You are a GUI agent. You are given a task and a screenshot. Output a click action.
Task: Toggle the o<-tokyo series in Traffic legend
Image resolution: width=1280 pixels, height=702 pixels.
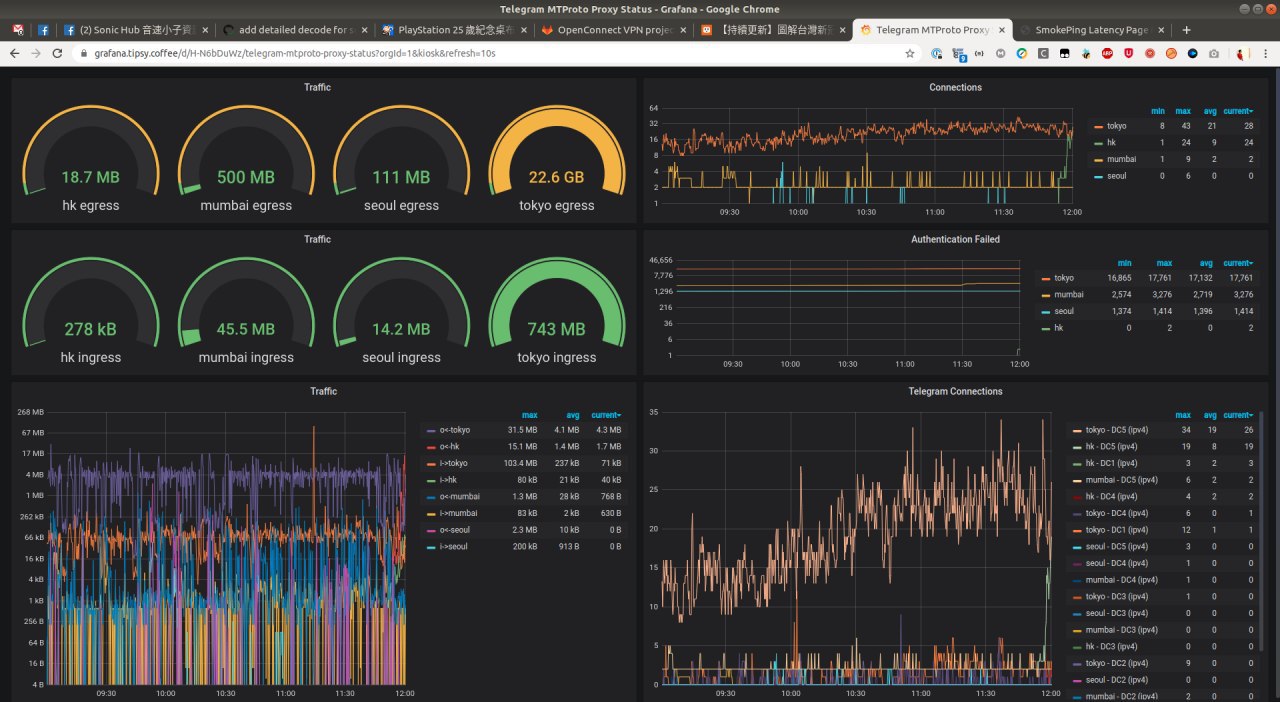455,430
